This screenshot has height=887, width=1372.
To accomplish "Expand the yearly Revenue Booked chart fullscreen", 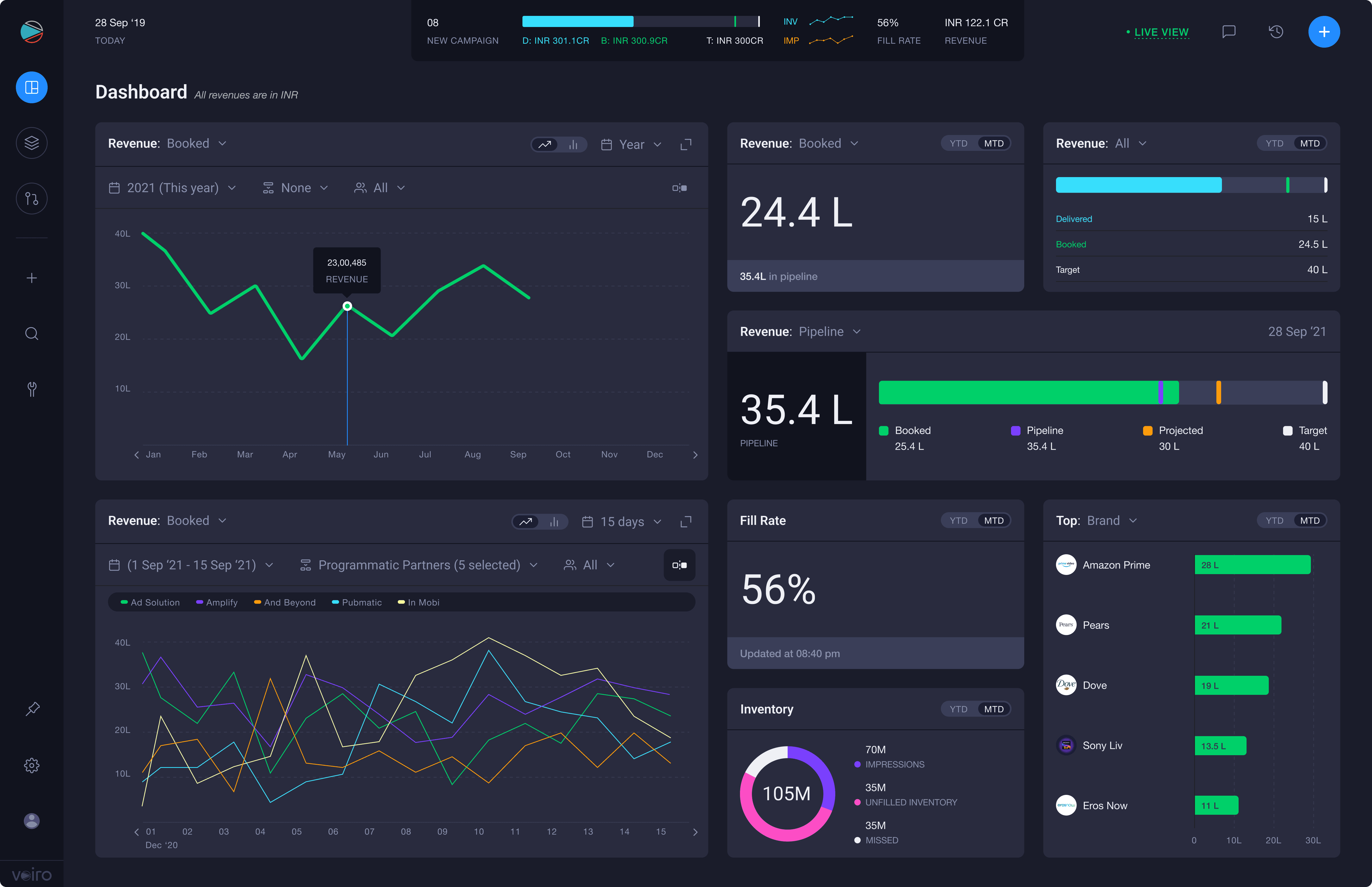I will coord(686,144).
